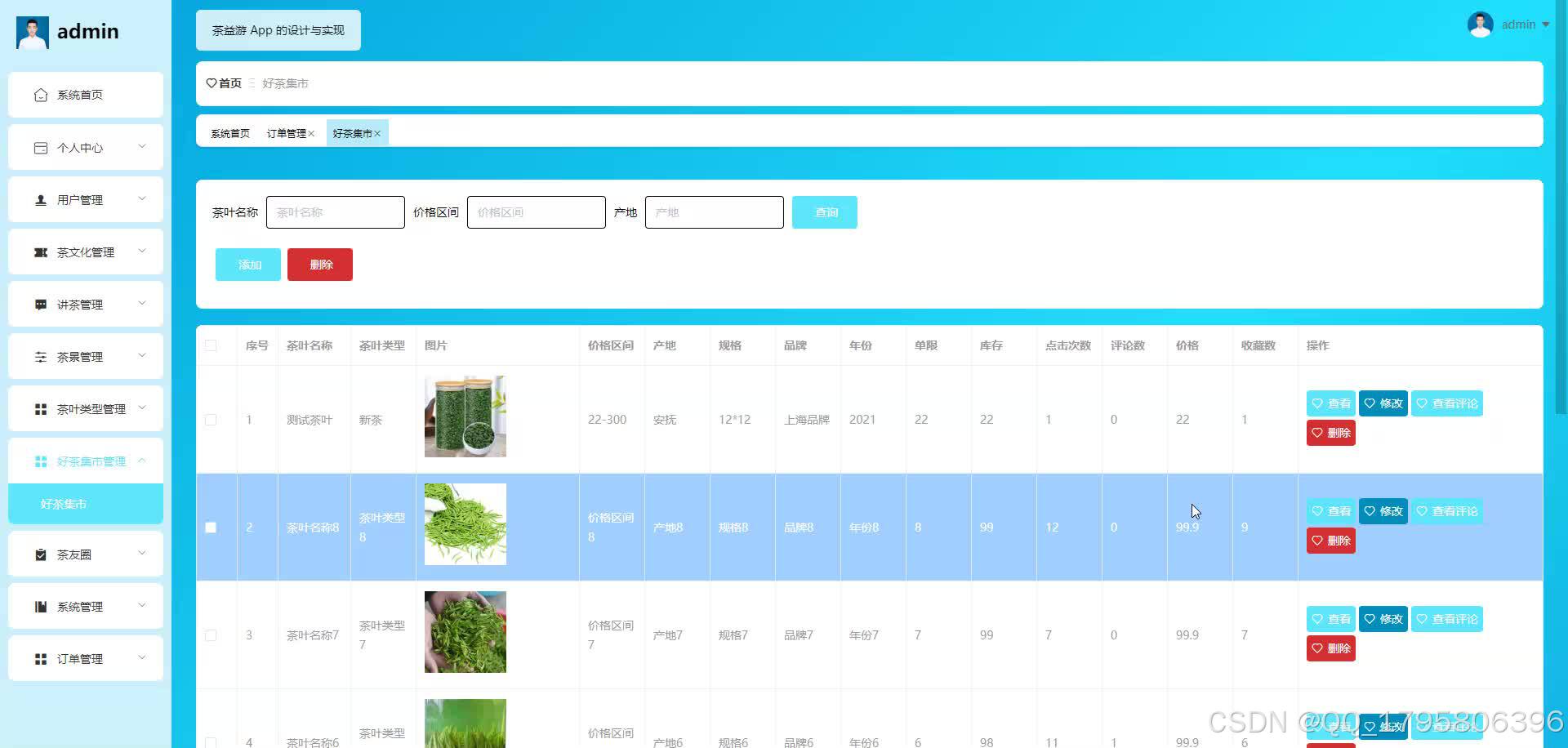
Task: Click 修改 for row 茶叶名称7
Action: coord(1383,619)
